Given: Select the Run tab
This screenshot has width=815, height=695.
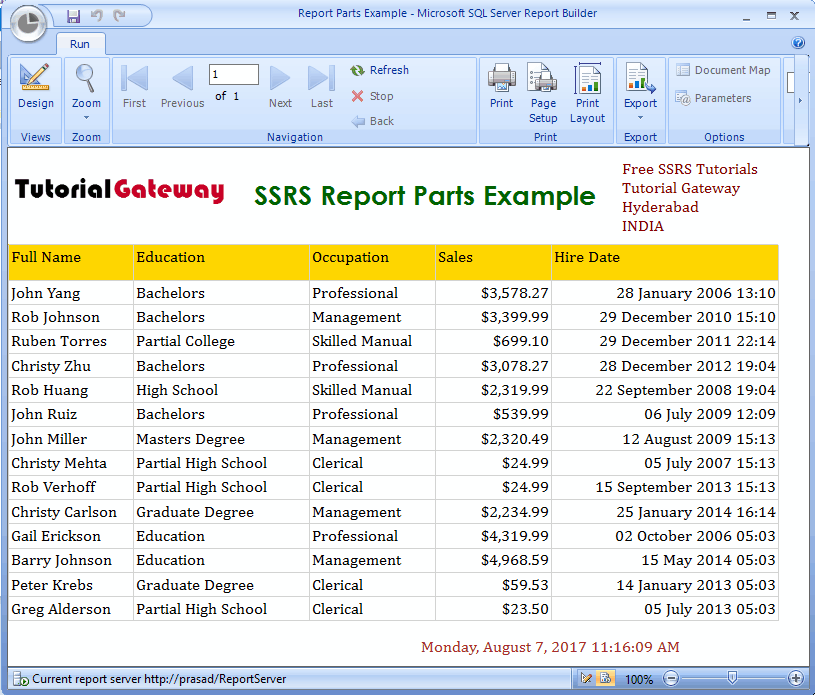Looking at the screenshot, I should [x=79, y=44].
